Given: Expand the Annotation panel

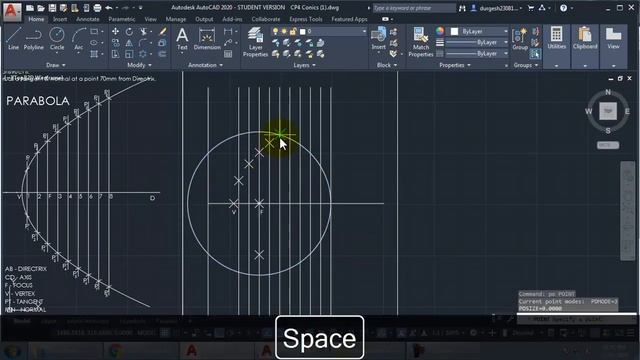Looking at the screenshot, I should [x=205, y=65].
